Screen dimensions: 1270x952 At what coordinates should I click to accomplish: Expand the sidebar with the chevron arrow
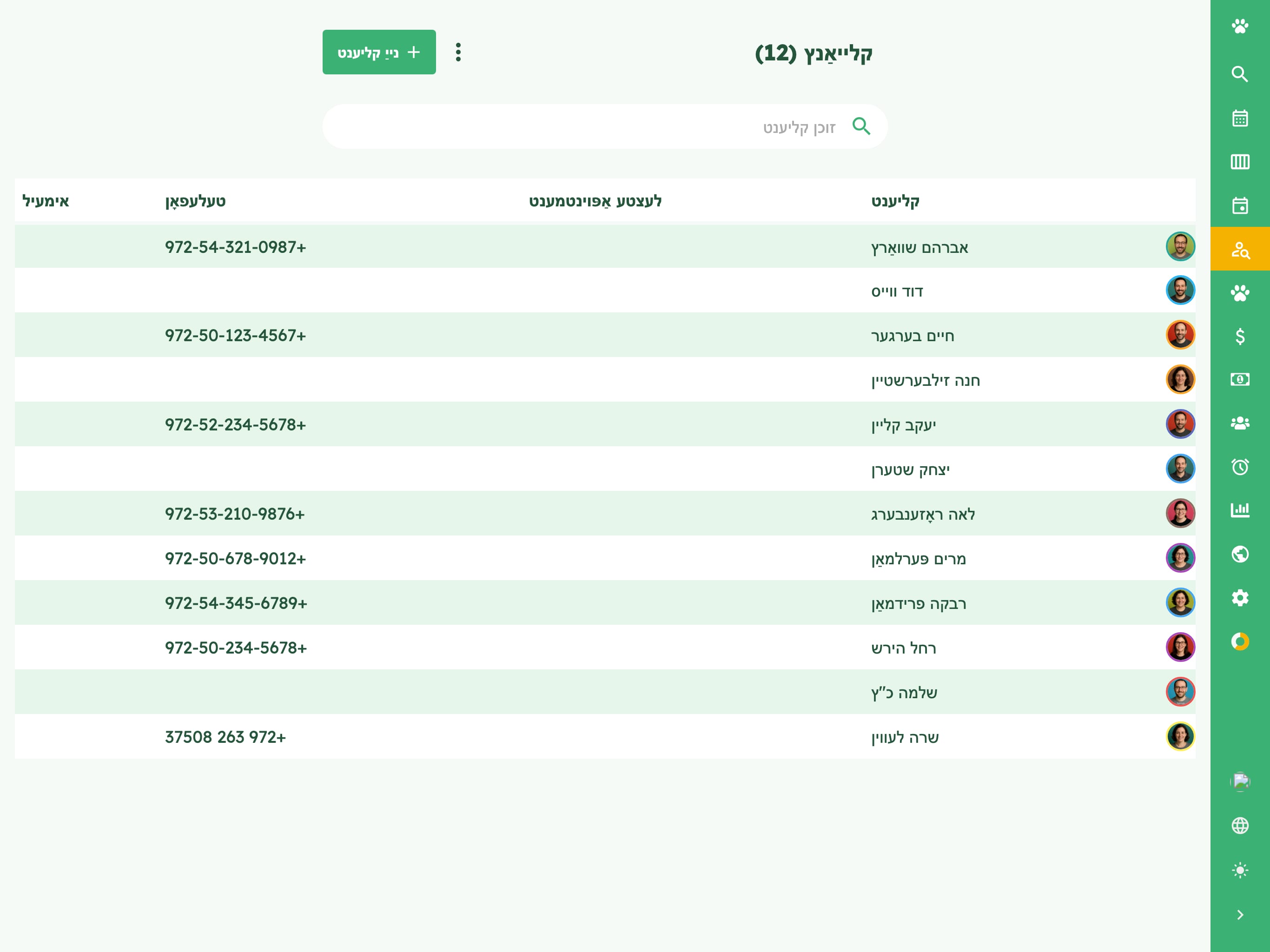click(1240, 915)
